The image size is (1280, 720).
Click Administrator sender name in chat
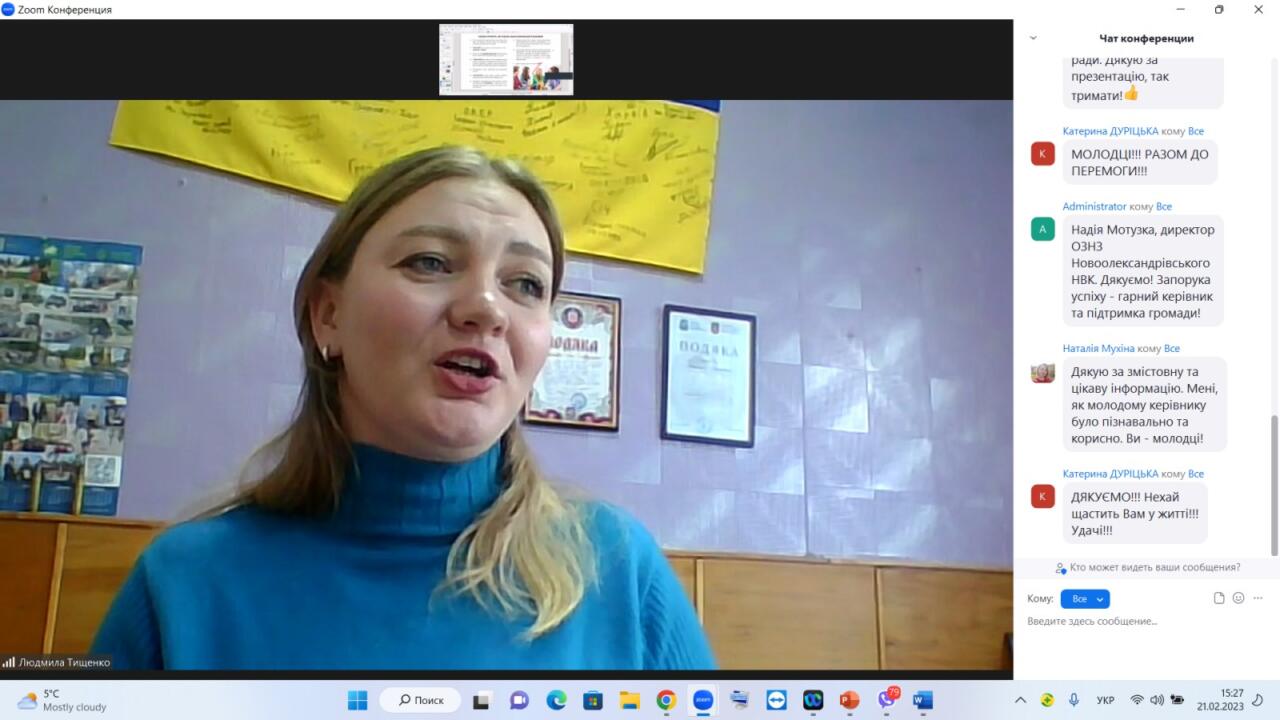(x=1094, y=207)
